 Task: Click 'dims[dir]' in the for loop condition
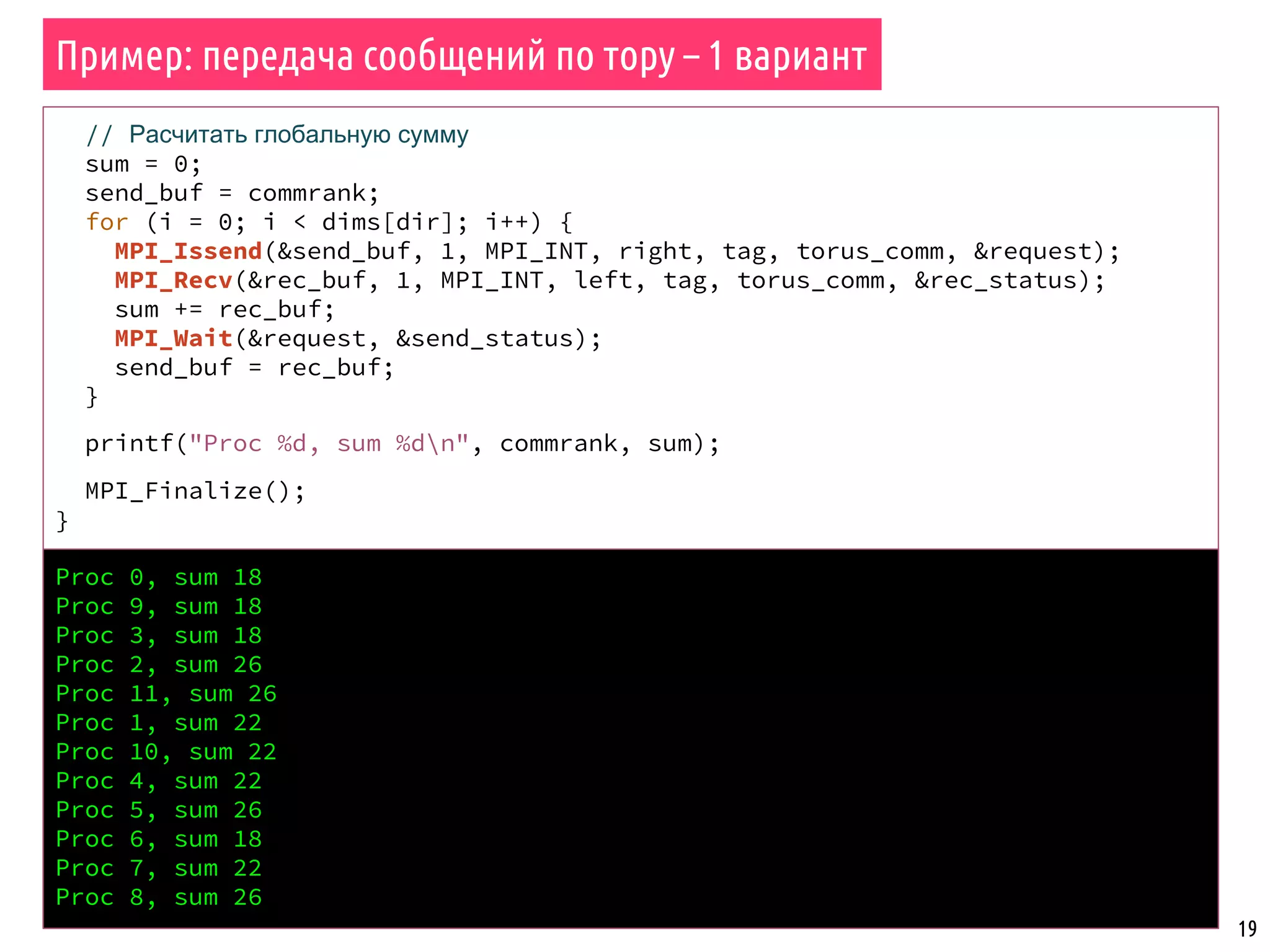(x=388, y=223)
